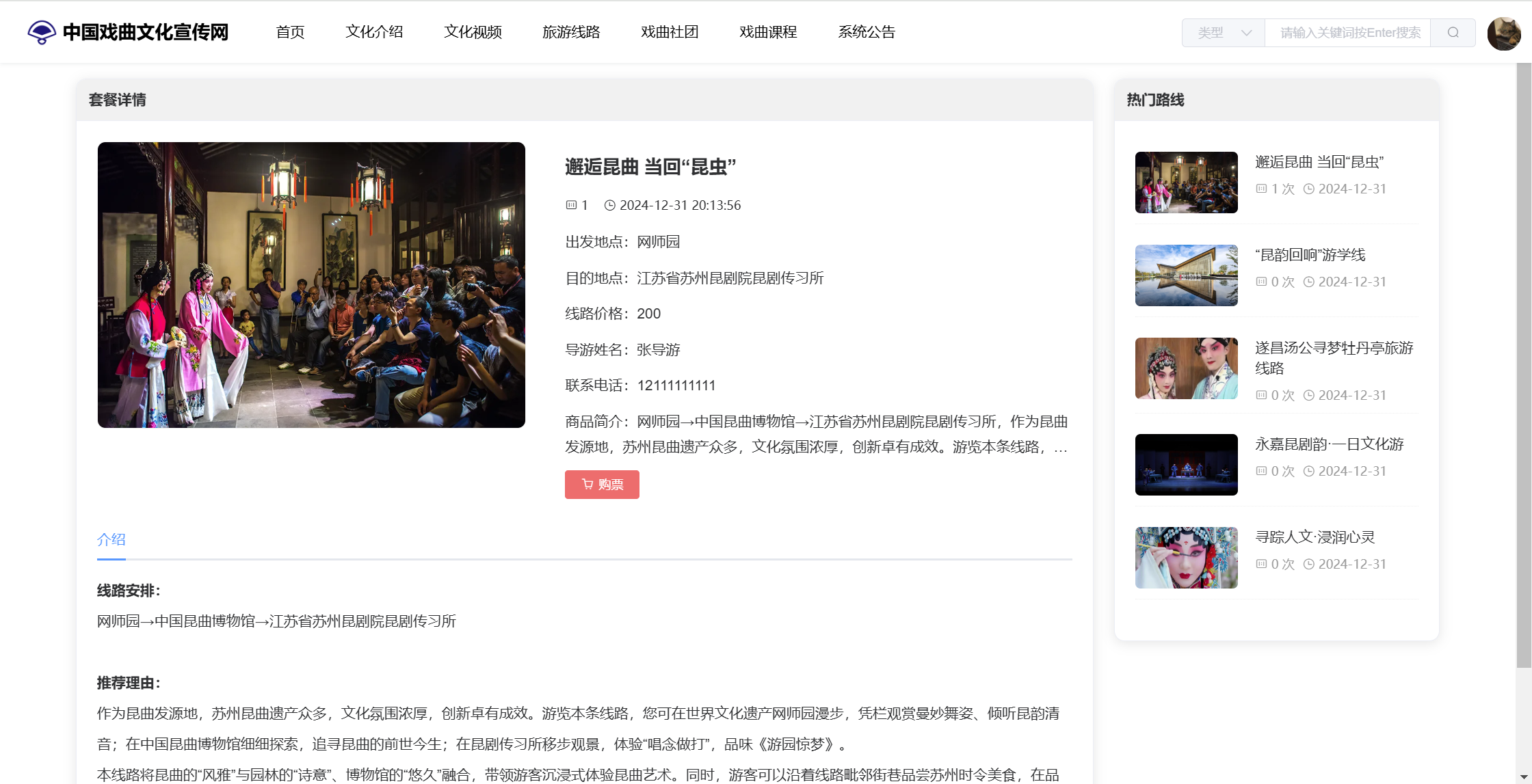The image size is (1532, 784).
Task: Click the cart icon on 购票 button
Action: click(x=587, y=484)
